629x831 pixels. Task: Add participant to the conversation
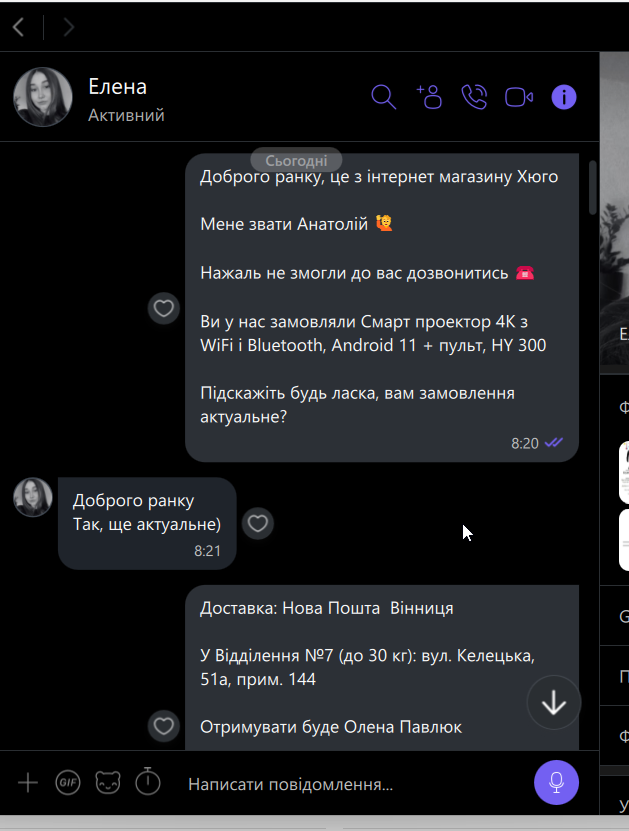pyautogui.click(x=429, y=97)
